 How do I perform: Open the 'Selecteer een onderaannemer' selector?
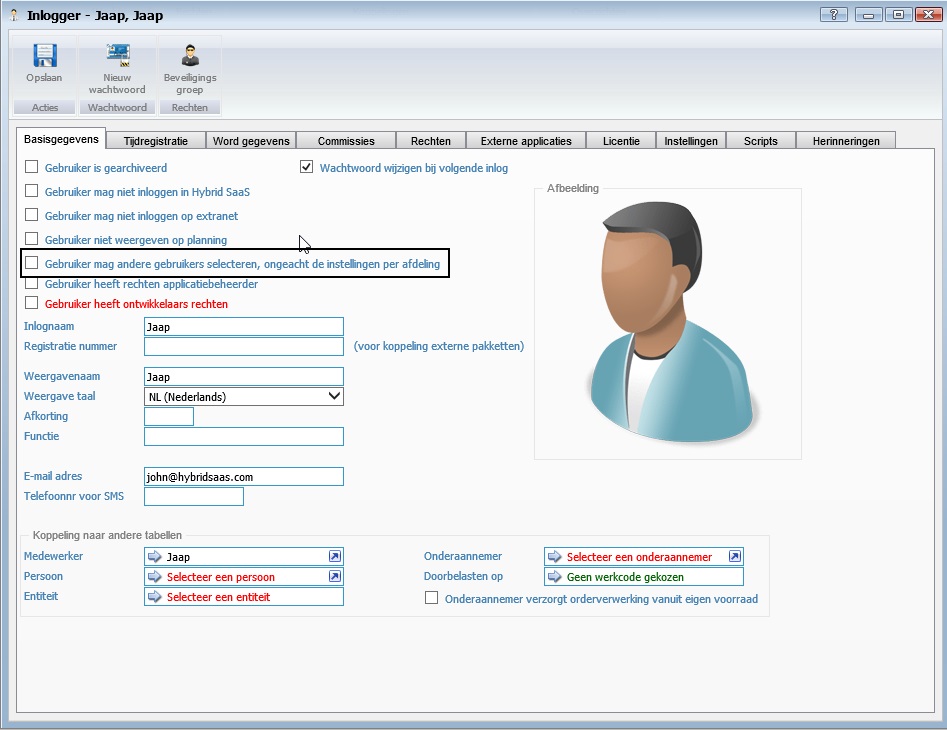[x=639, y=557]
